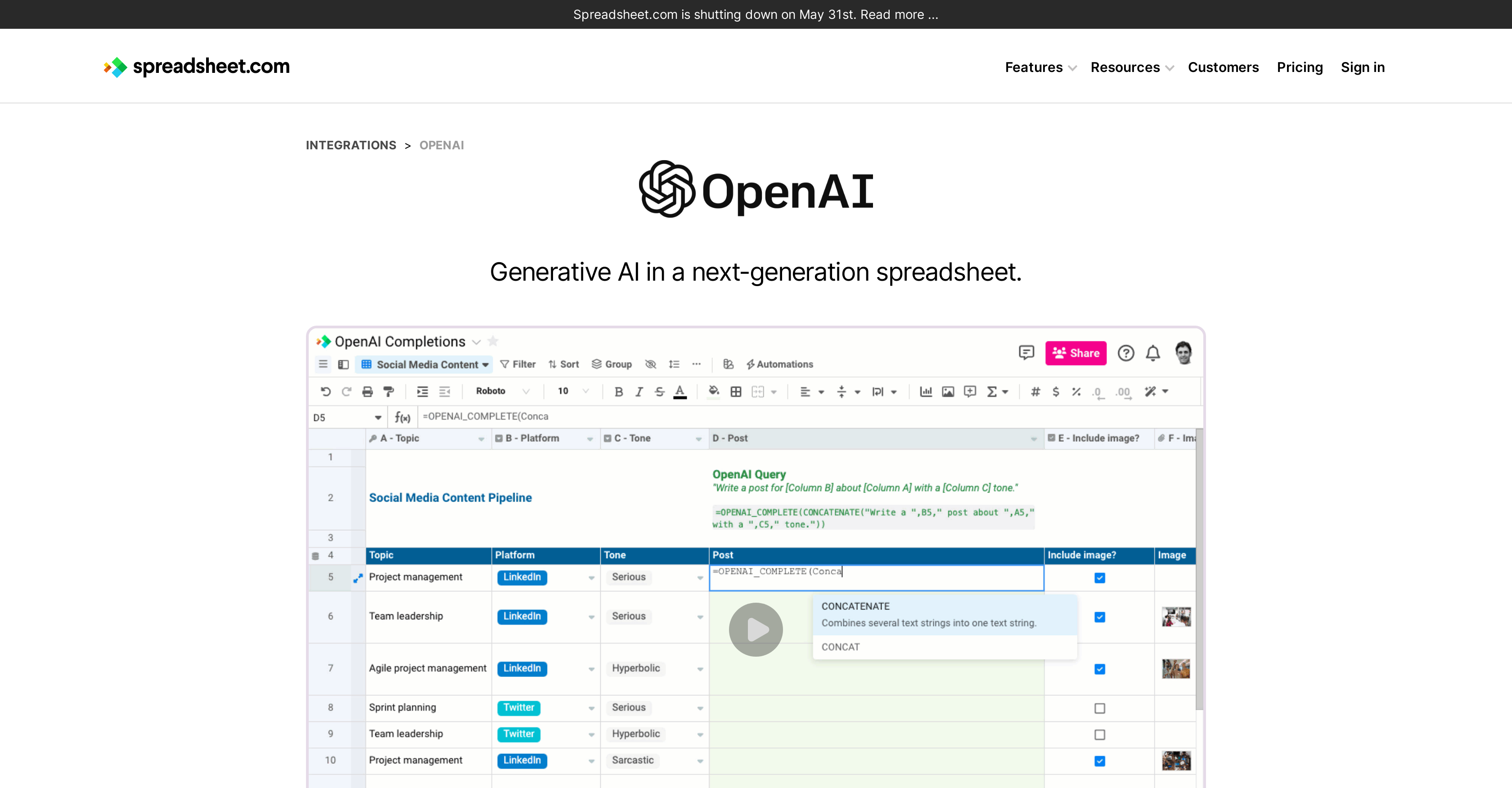Check Include image for row 9

(1100, 735)
